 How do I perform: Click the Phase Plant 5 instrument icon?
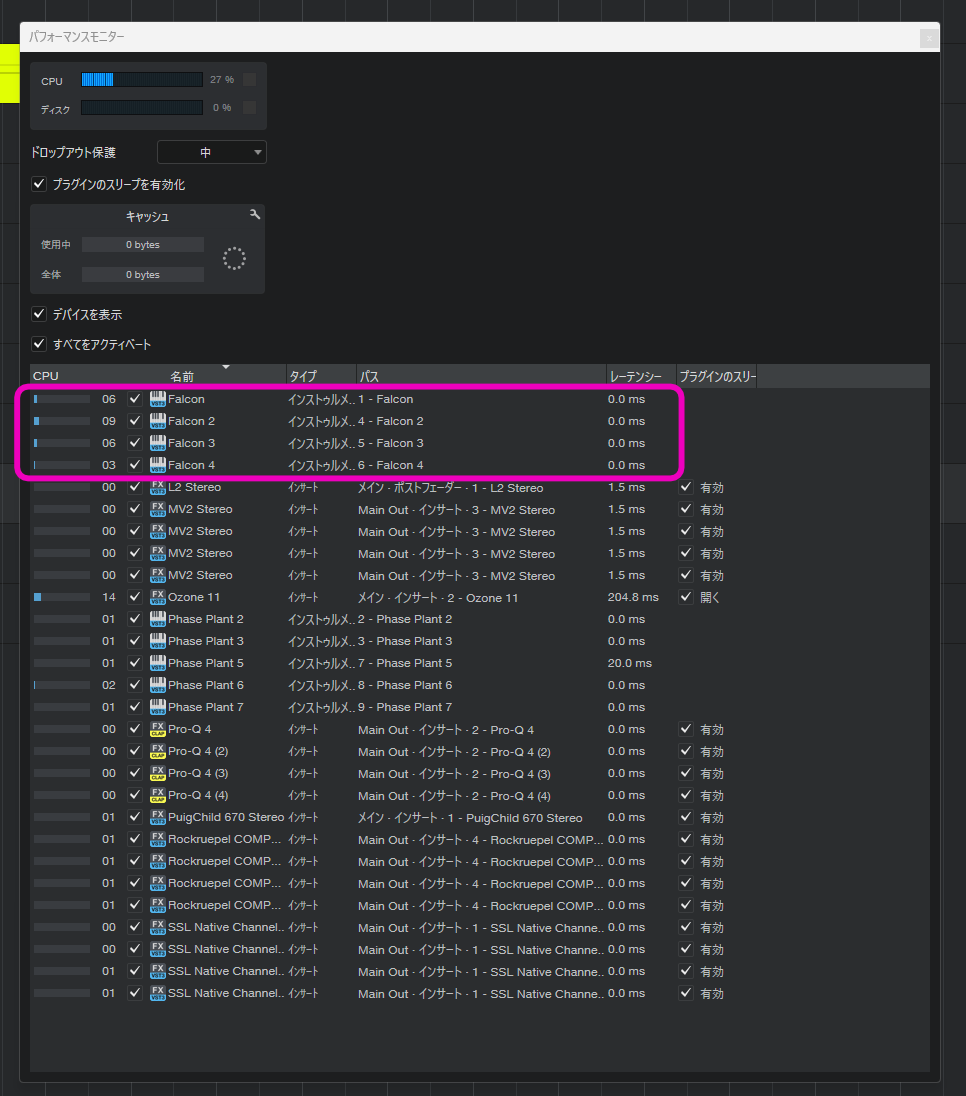tap(157, 663)
